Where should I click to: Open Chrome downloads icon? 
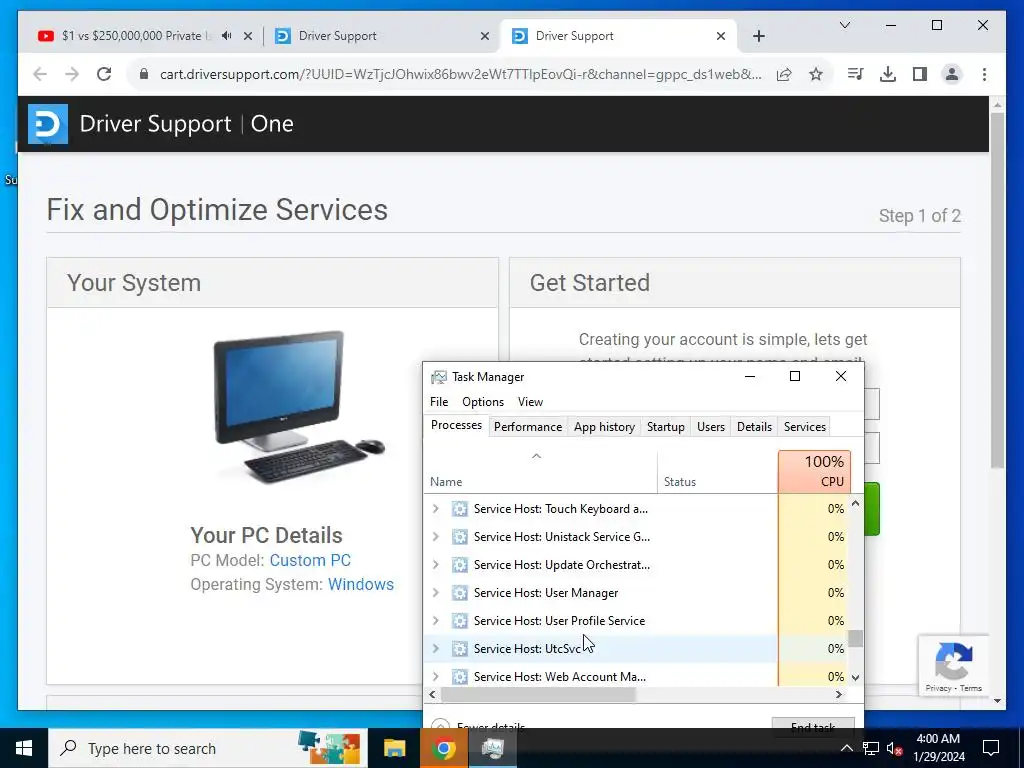pyautogui.click(x=888, y=74)
